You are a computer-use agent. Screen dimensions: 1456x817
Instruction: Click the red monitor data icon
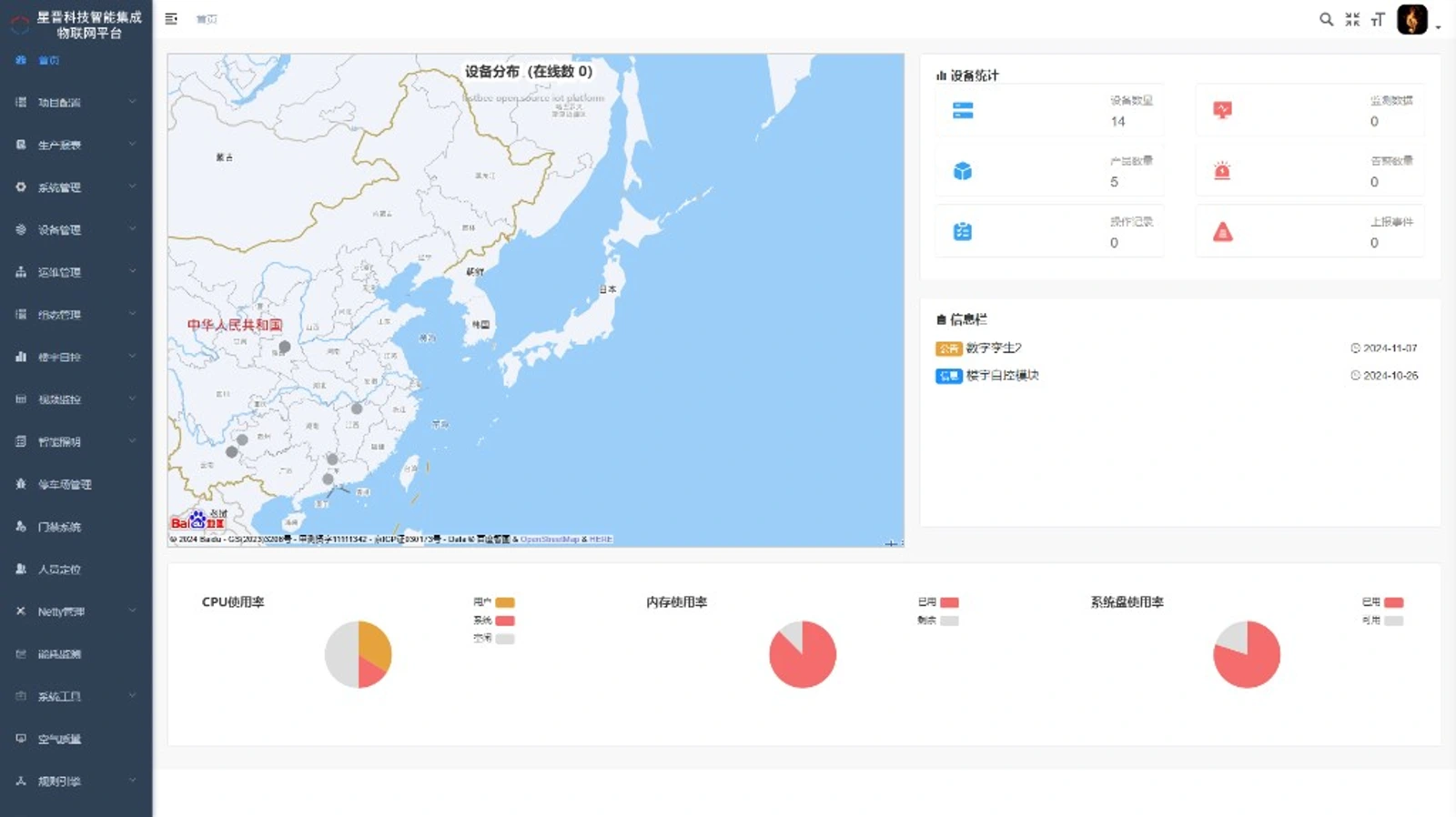(1222, 110)
